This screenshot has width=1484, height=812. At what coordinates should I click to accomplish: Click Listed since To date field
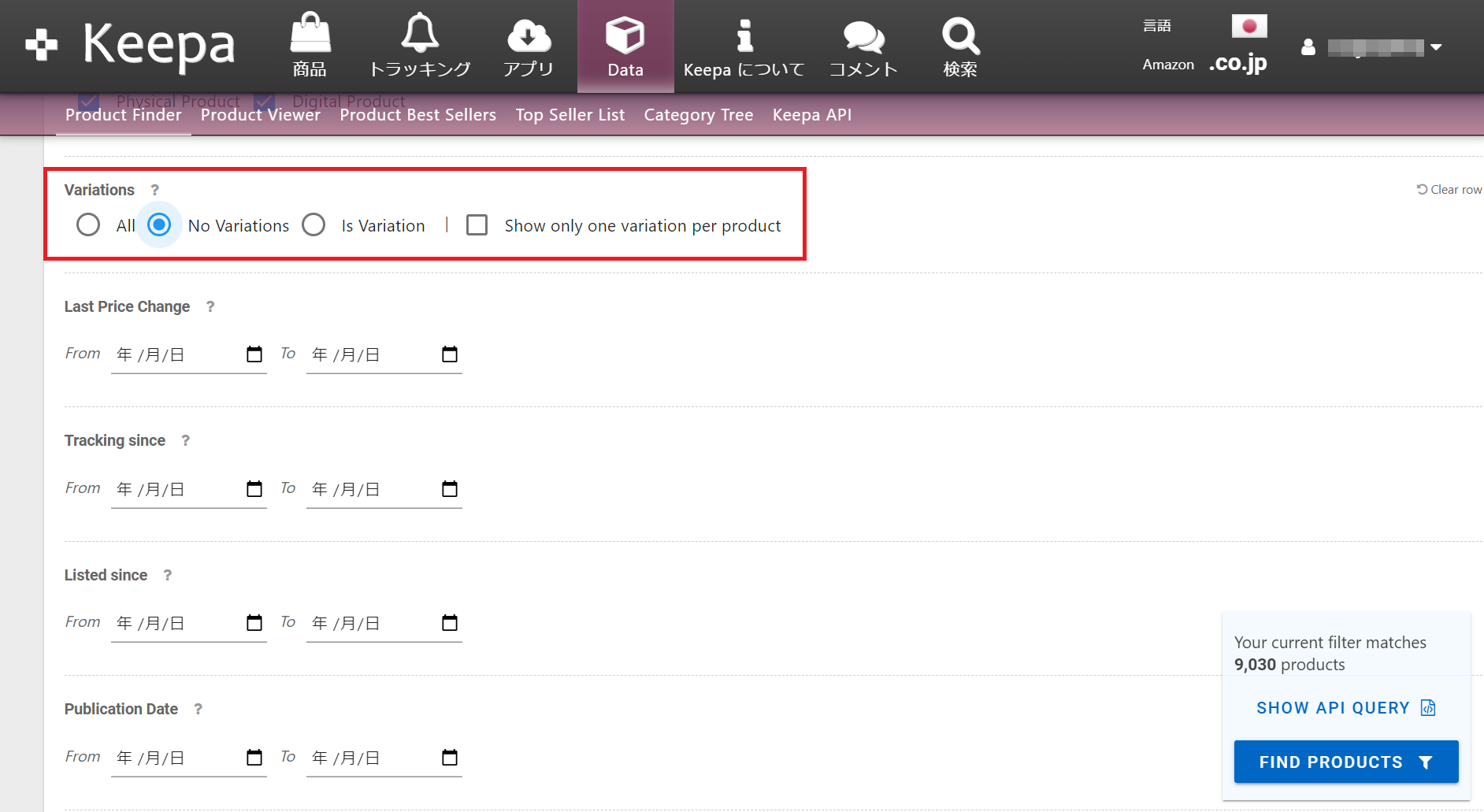[384, 624]
